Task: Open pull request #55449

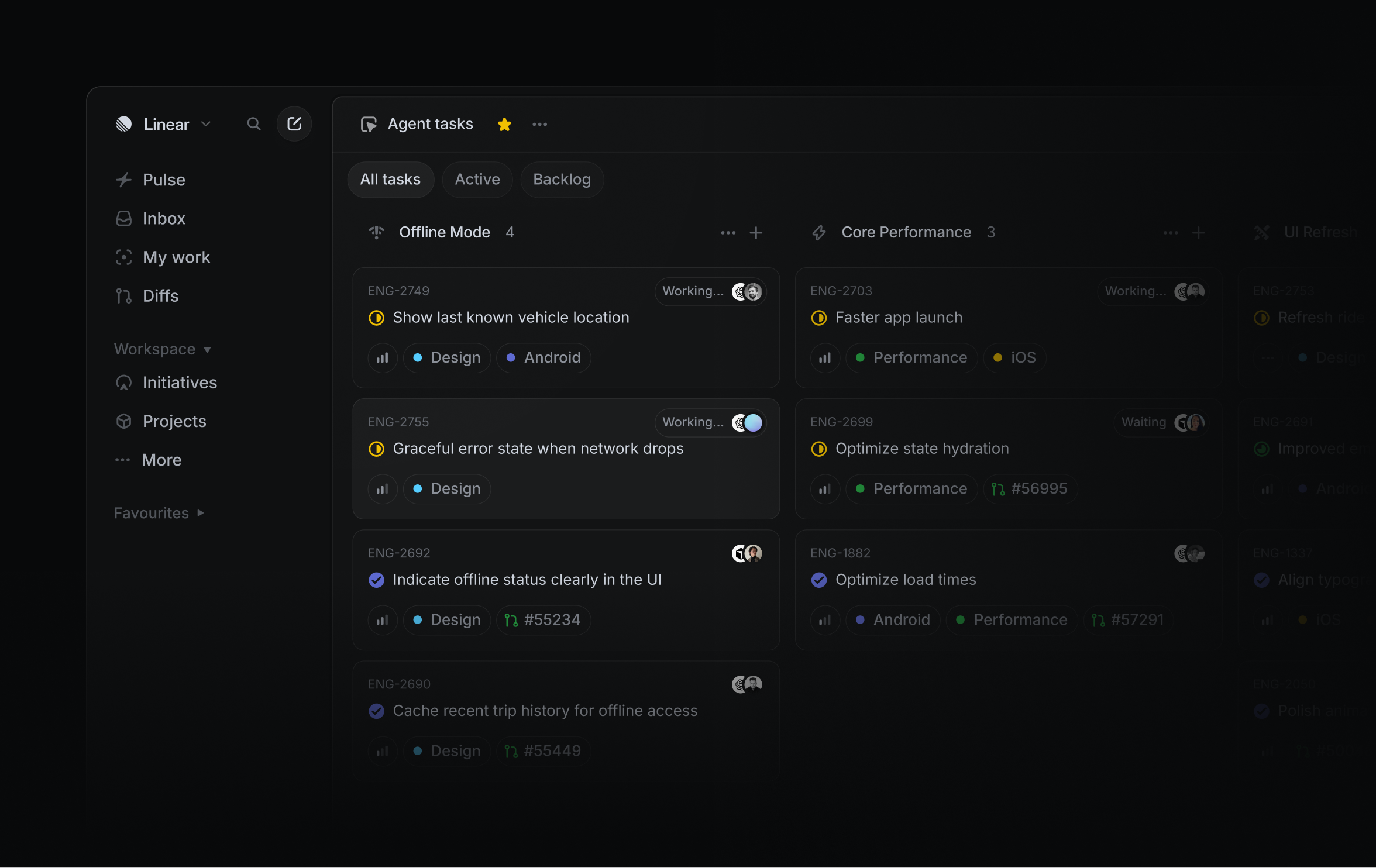Action: pos(543,751)
